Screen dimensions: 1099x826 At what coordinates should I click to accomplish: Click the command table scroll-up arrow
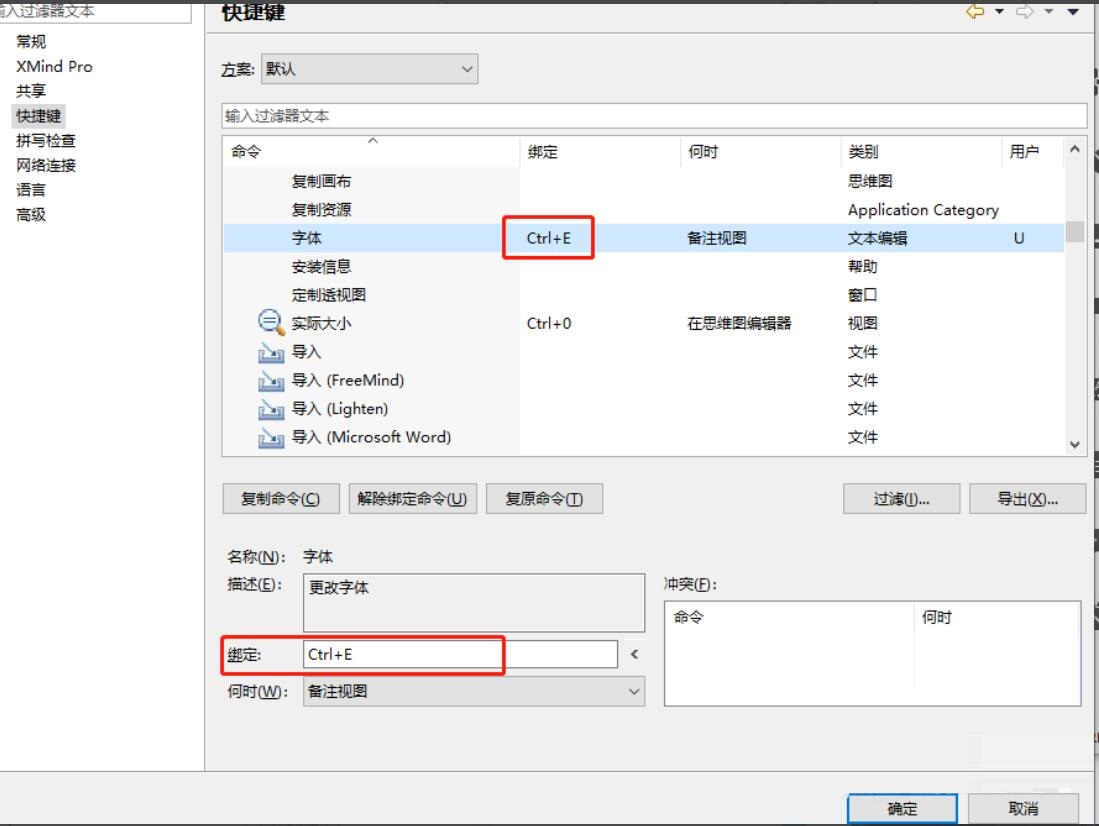click(1074, 149)
